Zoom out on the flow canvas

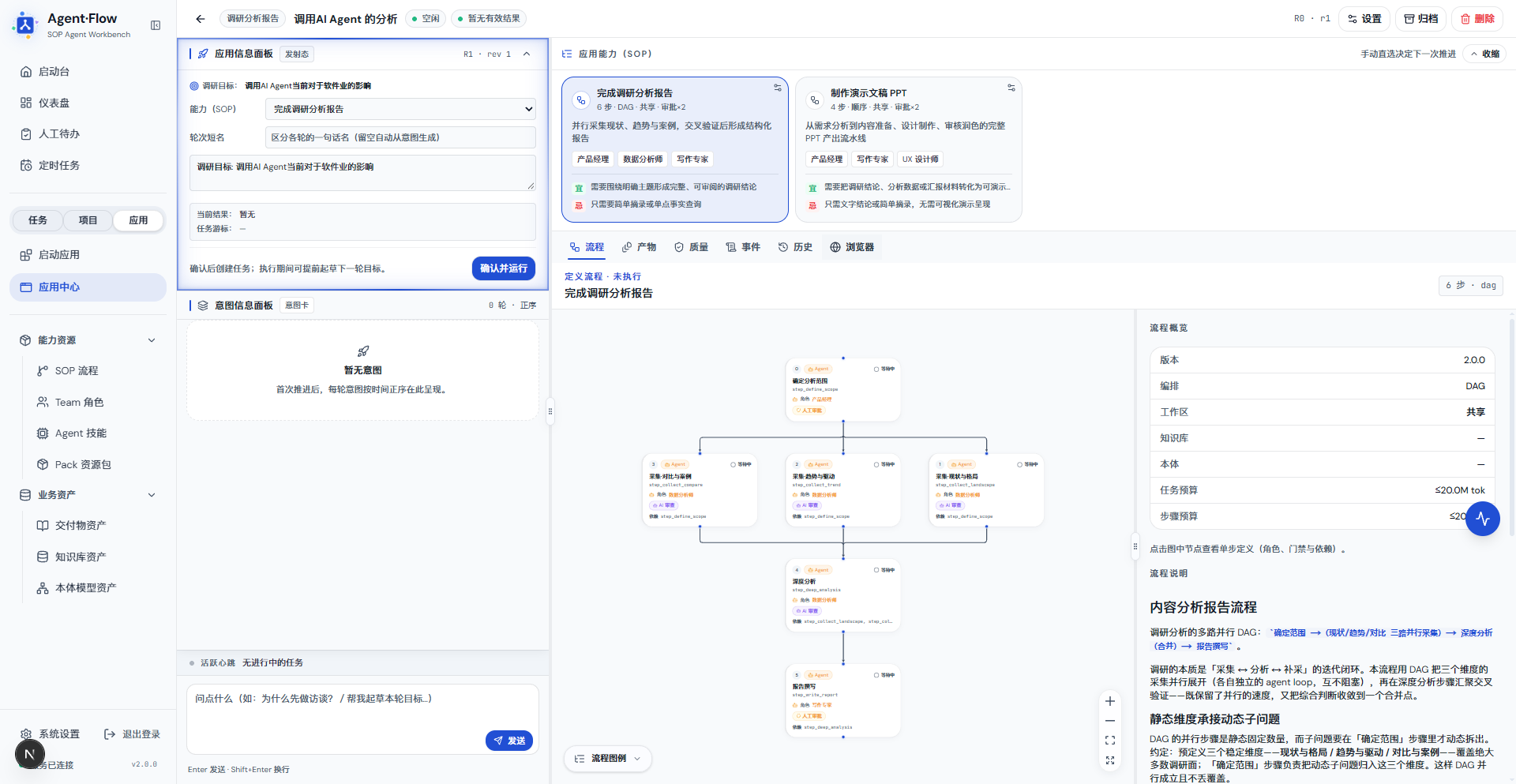(x=1109, y=721)
